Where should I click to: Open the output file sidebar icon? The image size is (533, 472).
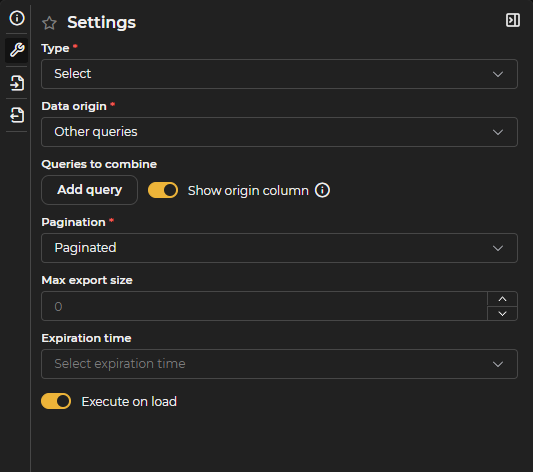click(x=17, y=115)
